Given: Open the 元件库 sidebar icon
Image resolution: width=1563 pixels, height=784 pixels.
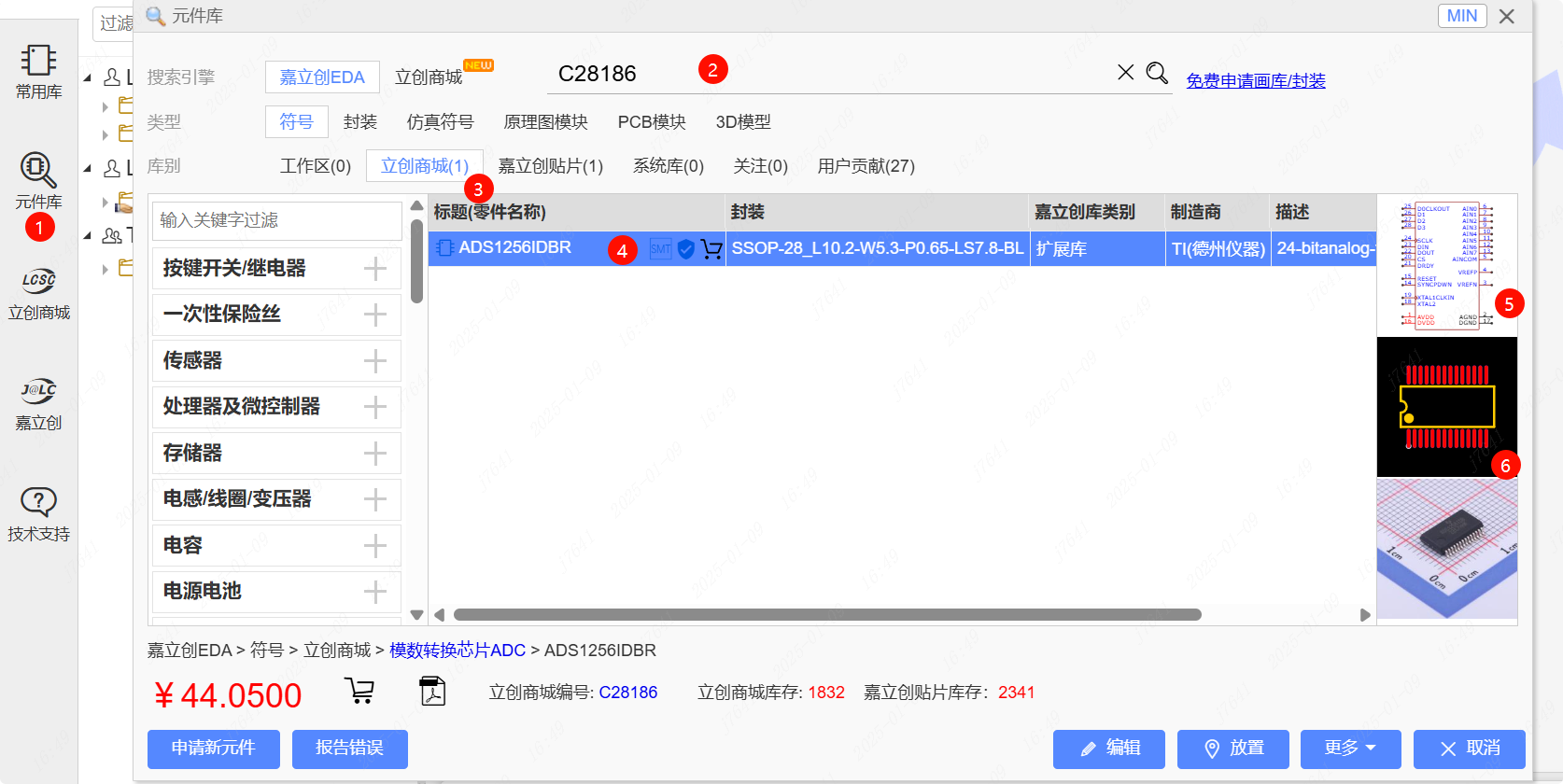Looking at the screenshot, I should click(38, 181).
